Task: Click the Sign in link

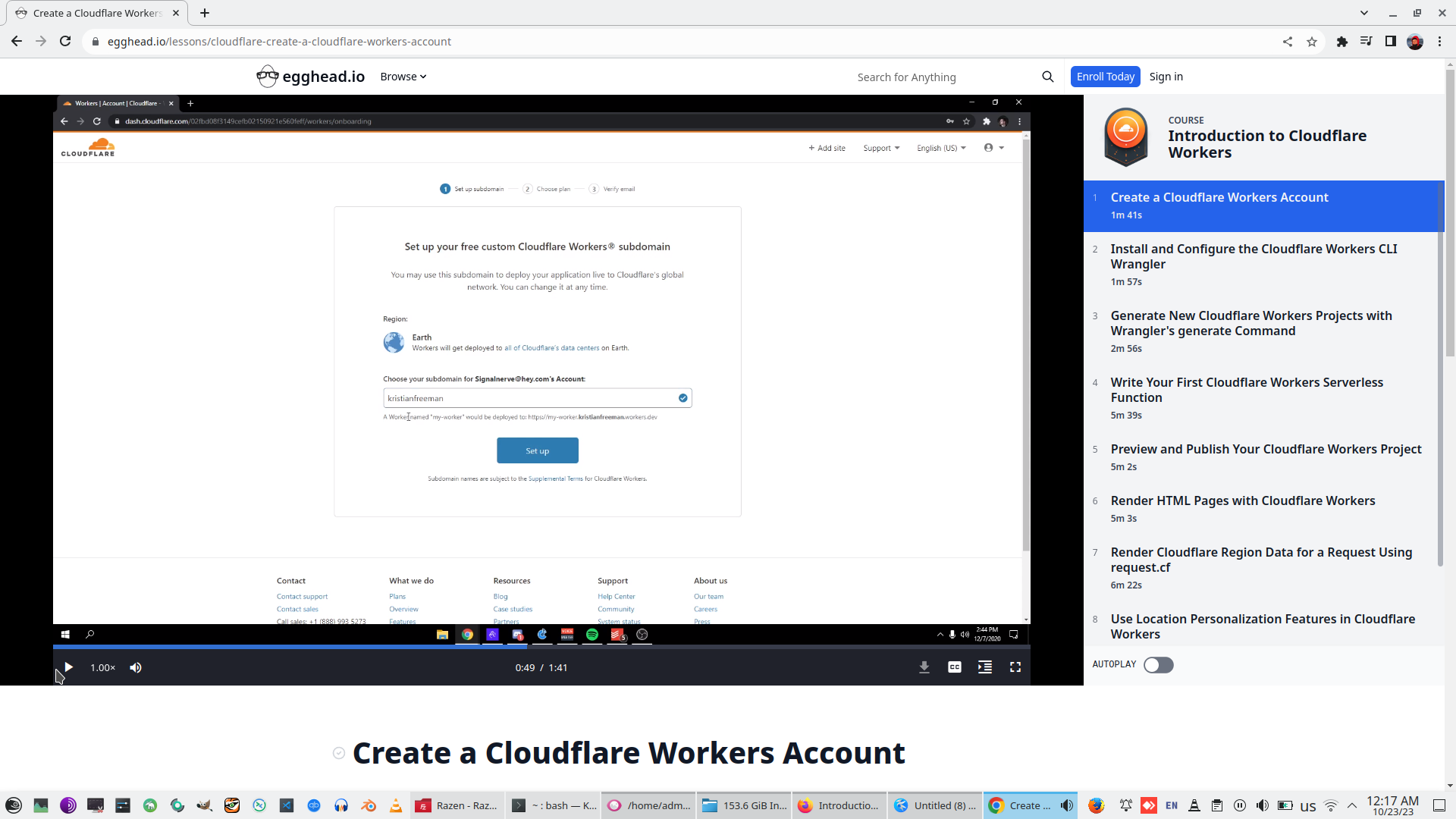Action: pyautogui.click(x=1166, y=76)
